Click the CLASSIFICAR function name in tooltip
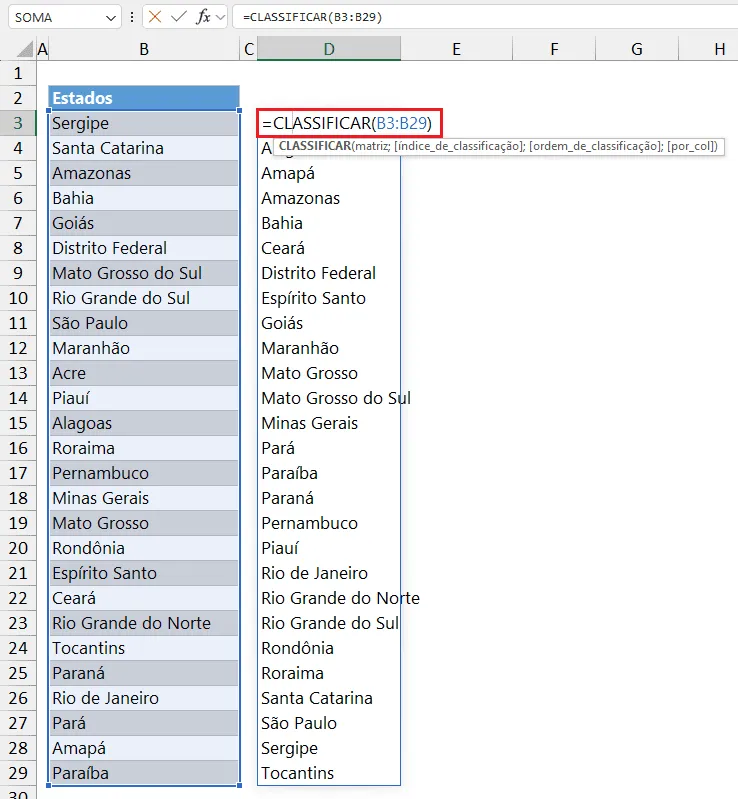This screenshot has height=799, width=738. [x=315, y=146]
